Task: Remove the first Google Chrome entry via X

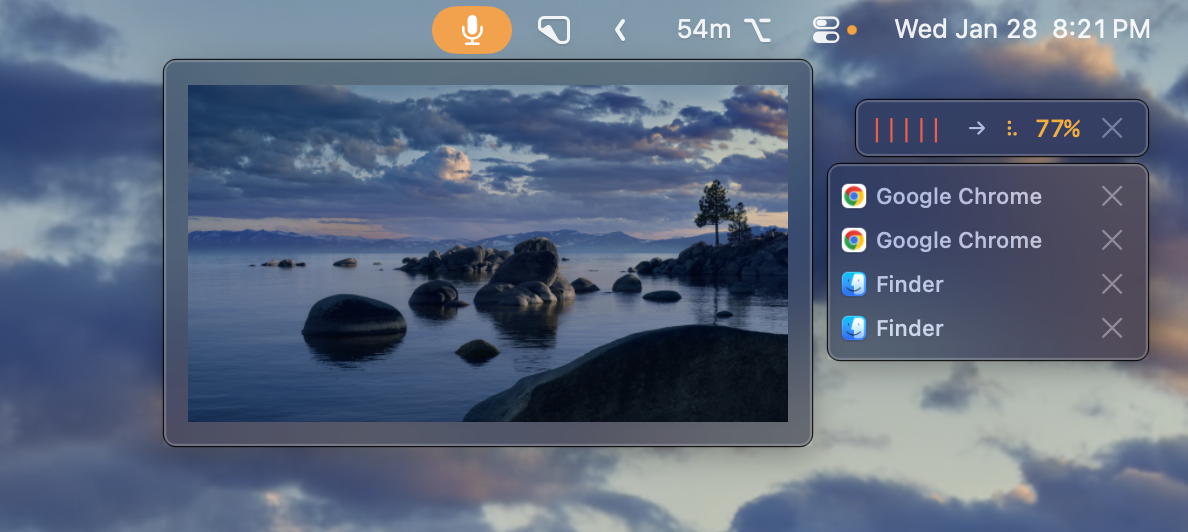Action: 1111,196
